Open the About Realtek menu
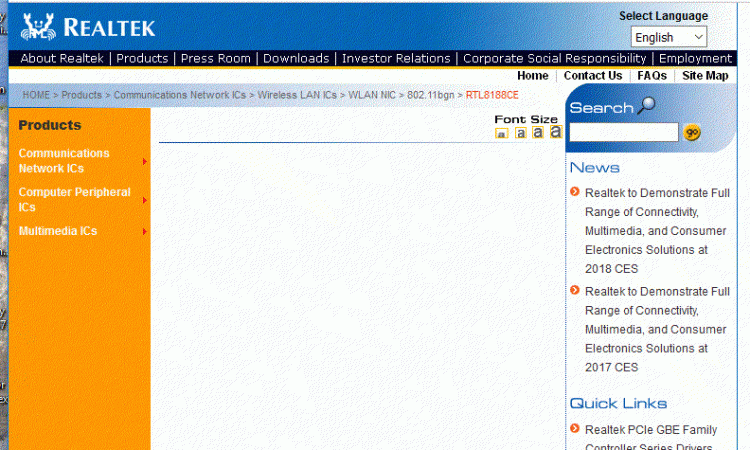This screenshot has width=750, height=450. (x=62, y=58)
